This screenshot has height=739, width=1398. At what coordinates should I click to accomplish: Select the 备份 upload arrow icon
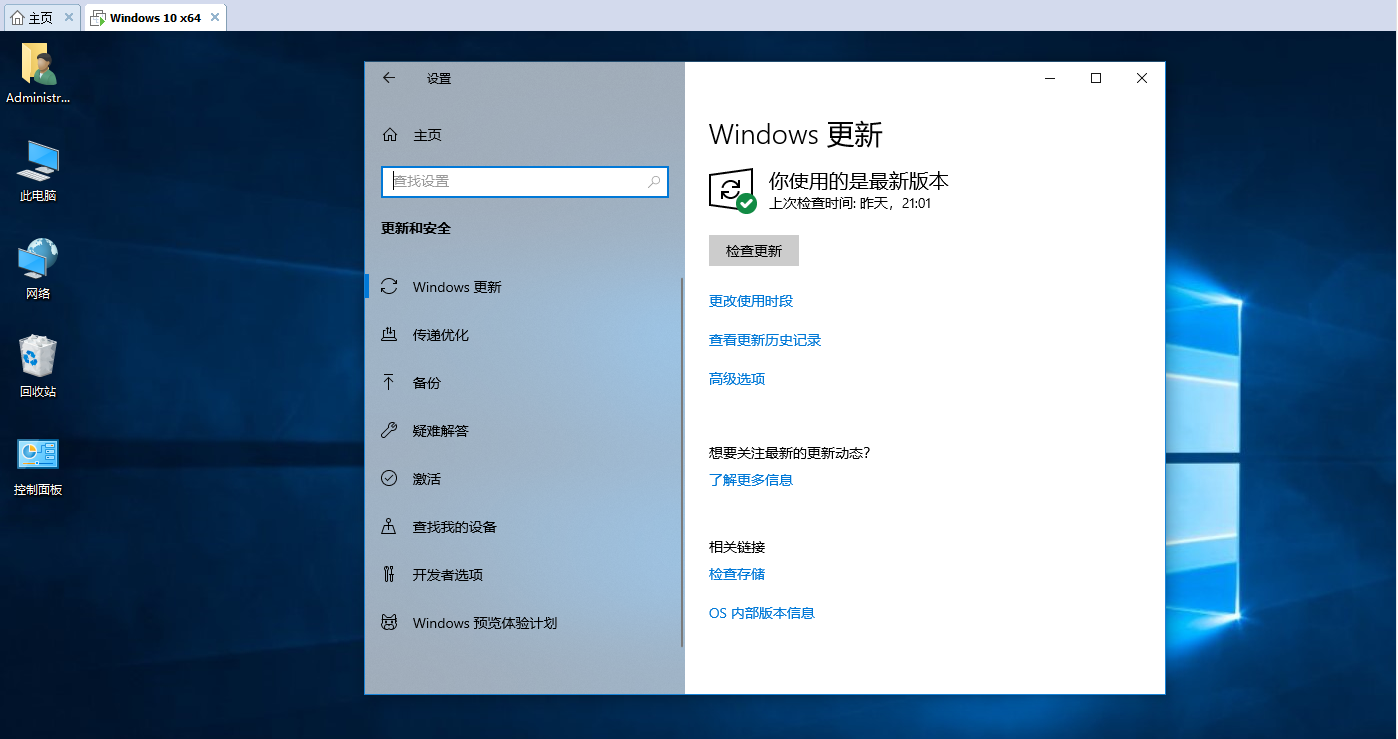[x=390, y=383]
